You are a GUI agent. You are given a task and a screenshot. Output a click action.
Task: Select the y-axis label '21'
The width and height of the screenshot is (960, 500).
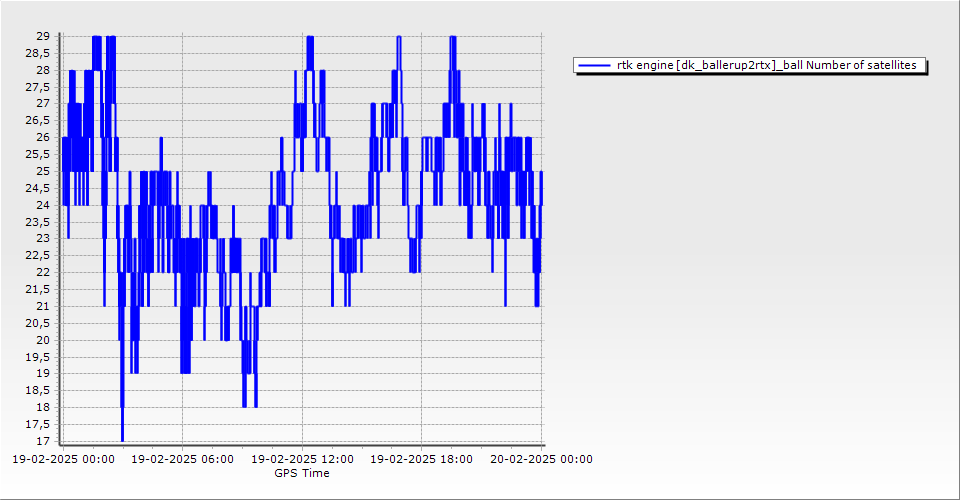coord(42,306)
